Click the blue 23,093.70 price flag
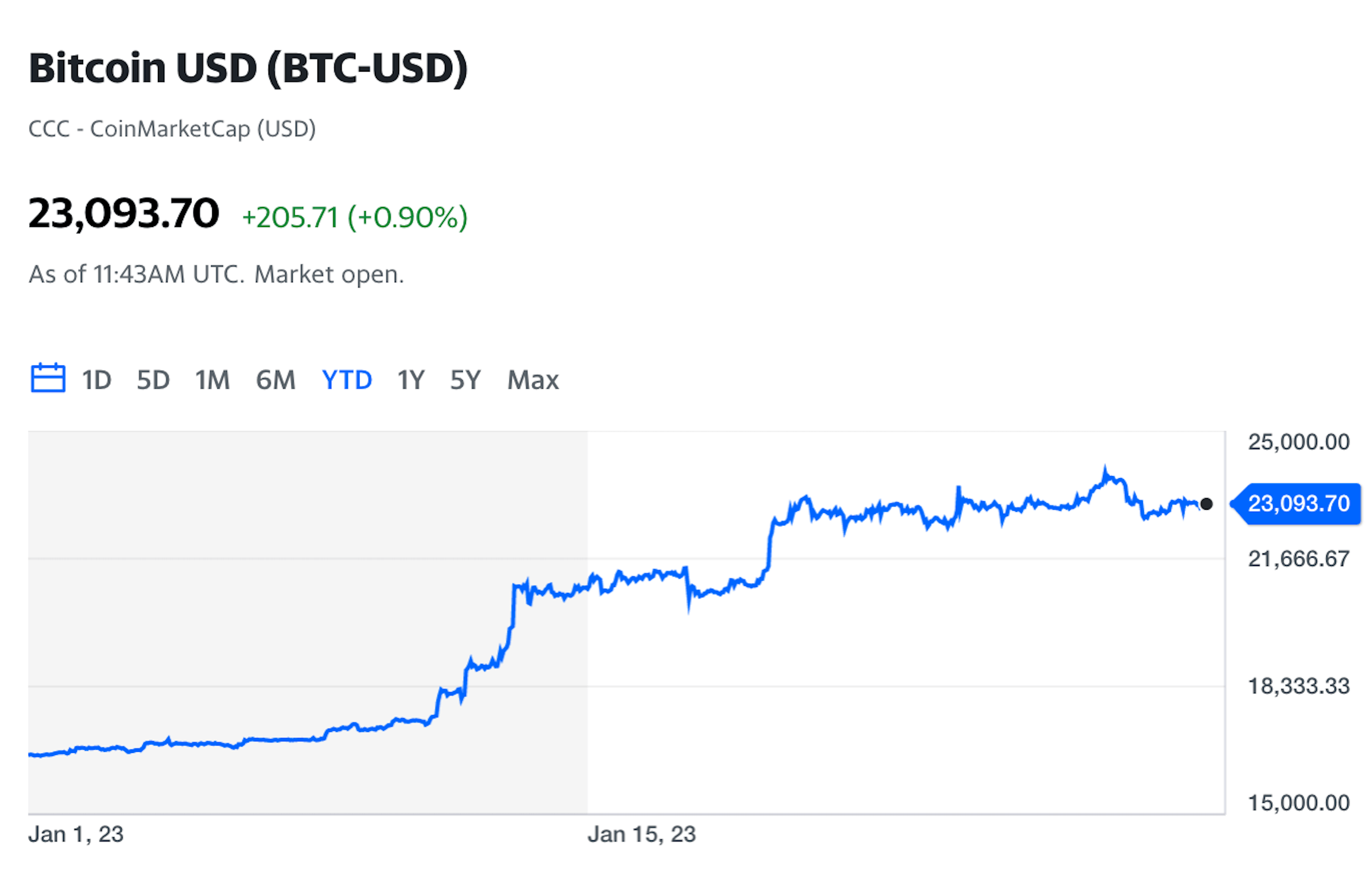Screen dimensions: 1372x873 1296,504
